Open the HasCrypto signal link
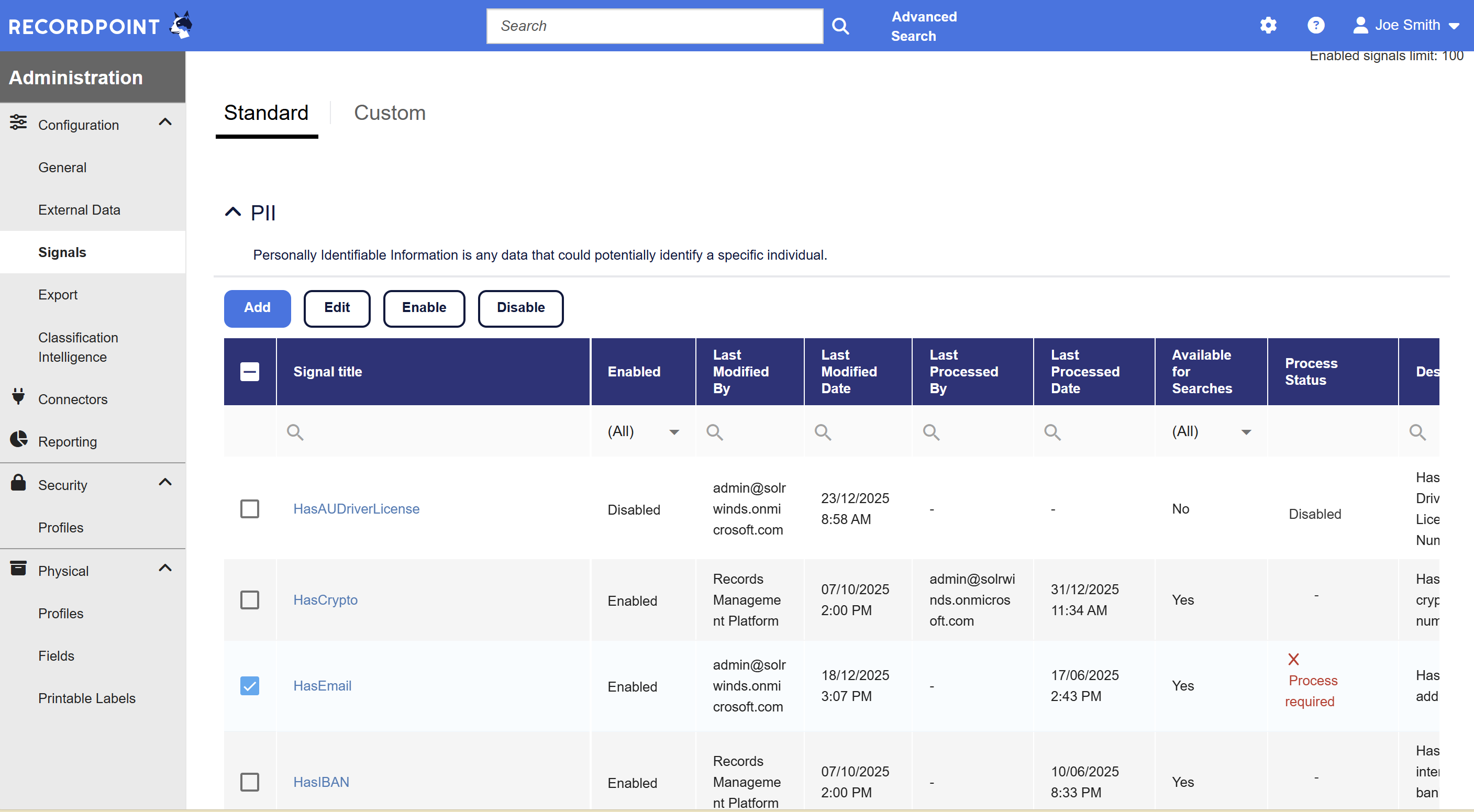This screenshot has width=1474, height=812. (325, 599)
